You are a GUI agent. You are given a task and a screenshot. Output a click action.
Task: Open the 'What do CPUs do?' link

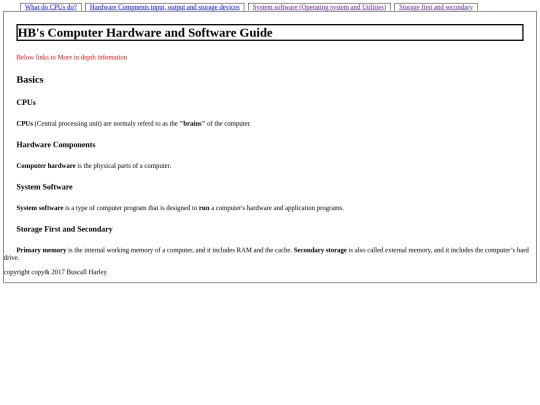pyautogui.click(x=51, y=7)
